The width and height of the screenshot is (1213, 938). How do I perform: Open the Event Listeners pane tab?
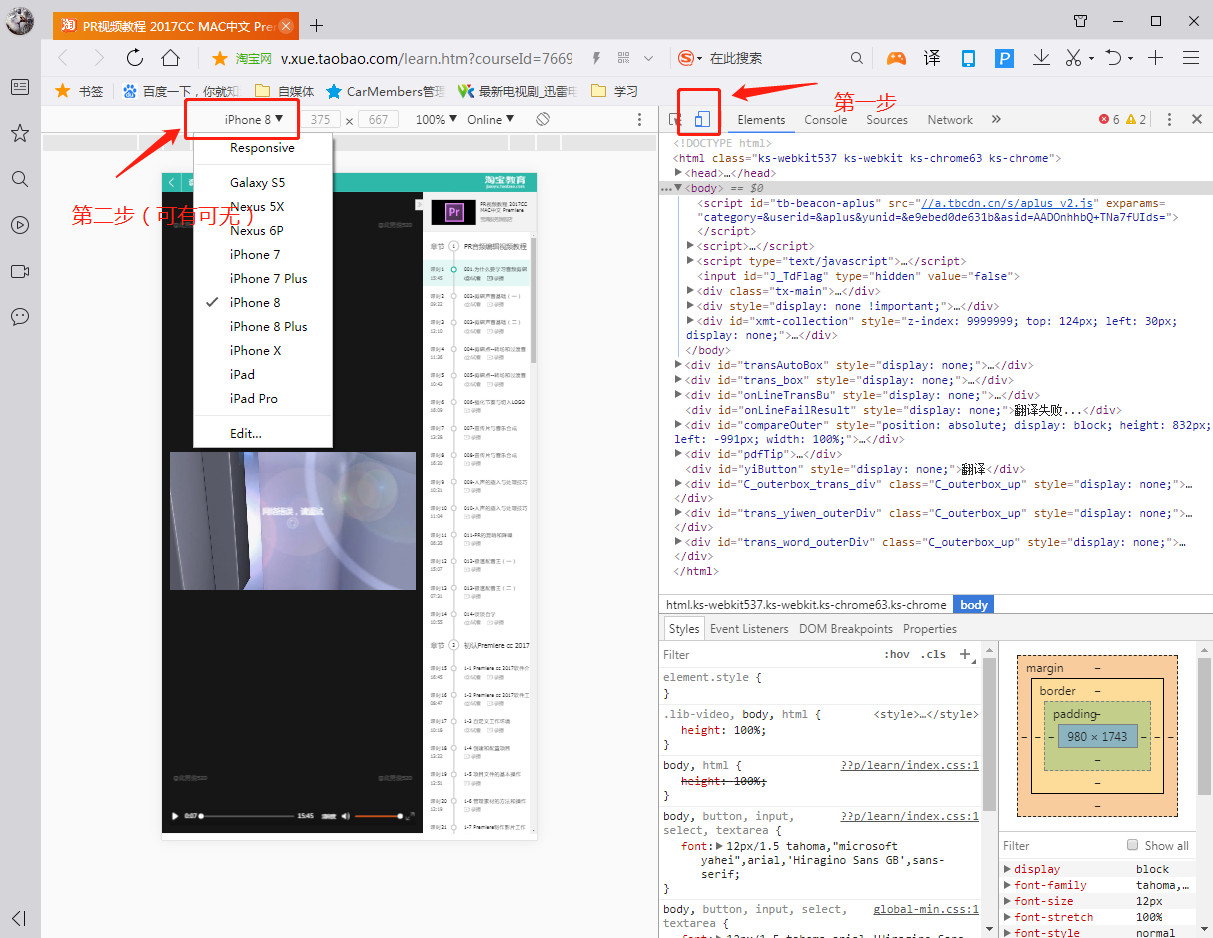(x=749, y=629)
